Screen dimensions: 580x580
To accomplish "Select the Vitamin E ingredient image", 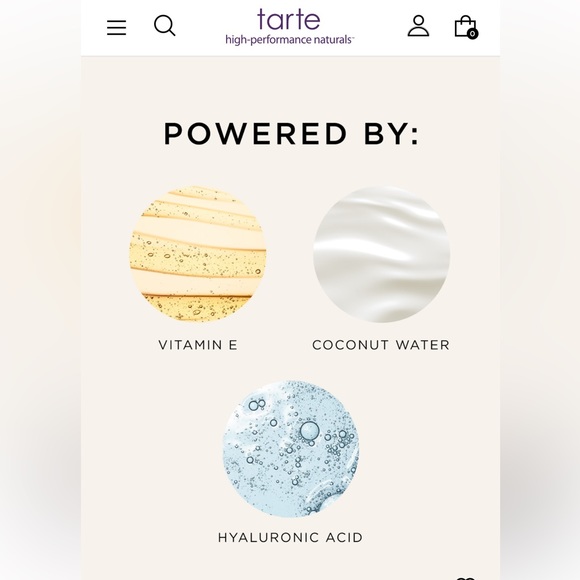I will tap(198, 254).
